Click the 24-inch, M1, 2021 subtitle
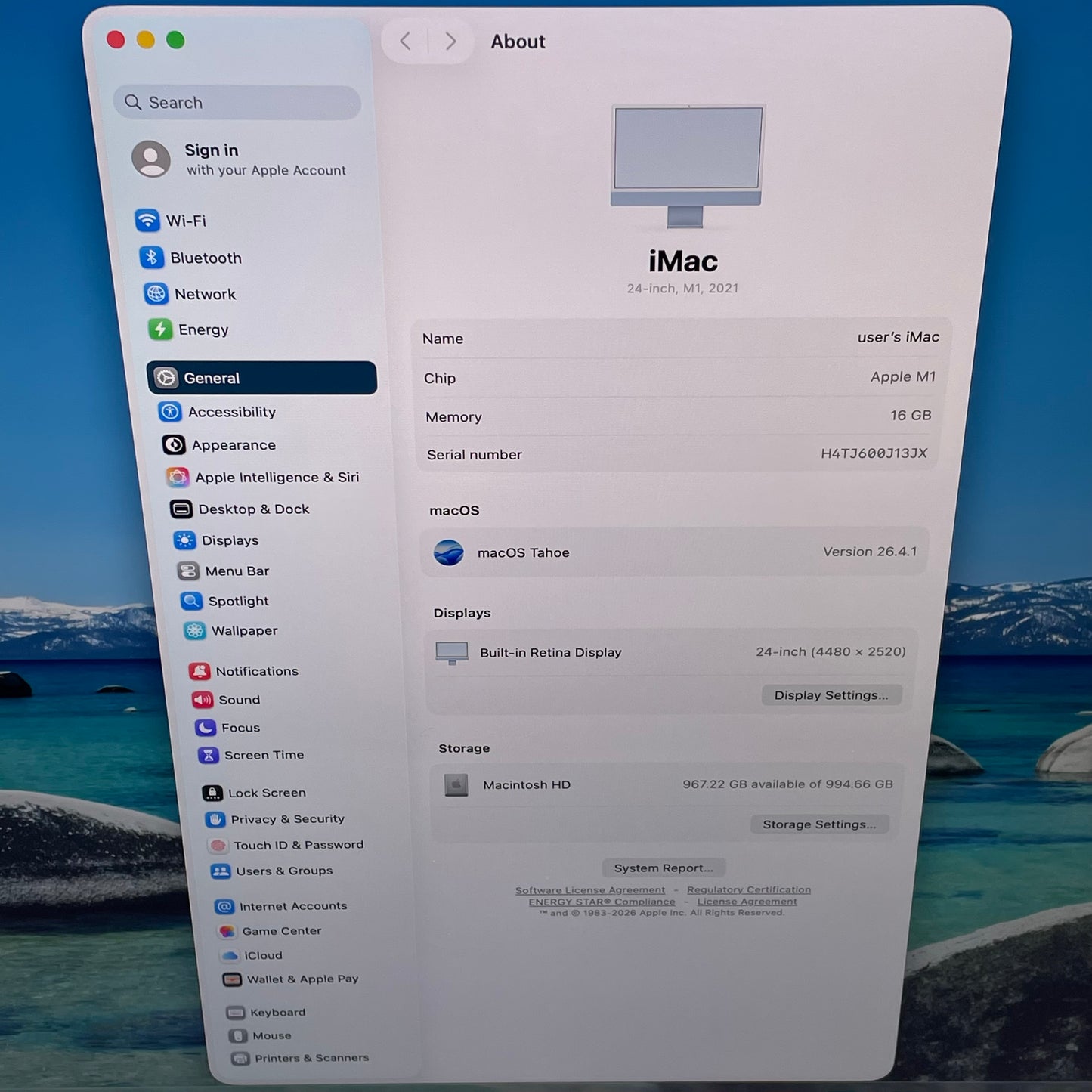Screen dimensions: 1092x1092 682,288
